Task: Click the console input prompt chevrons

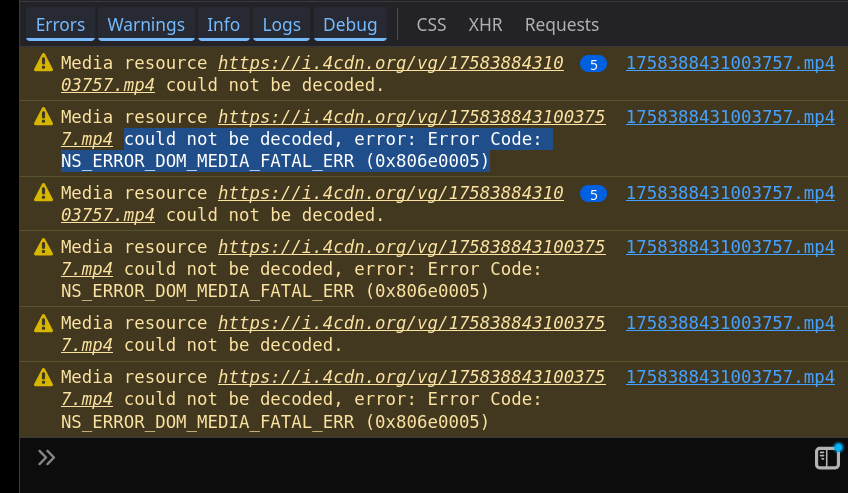Action: (46, 457)
